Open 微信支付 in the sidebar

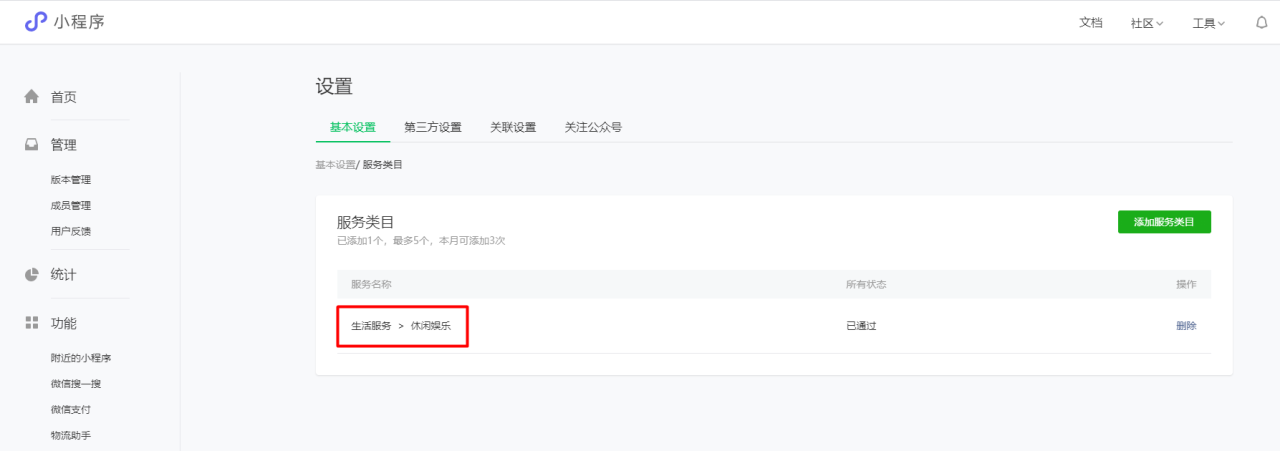(x=71, y=410)
